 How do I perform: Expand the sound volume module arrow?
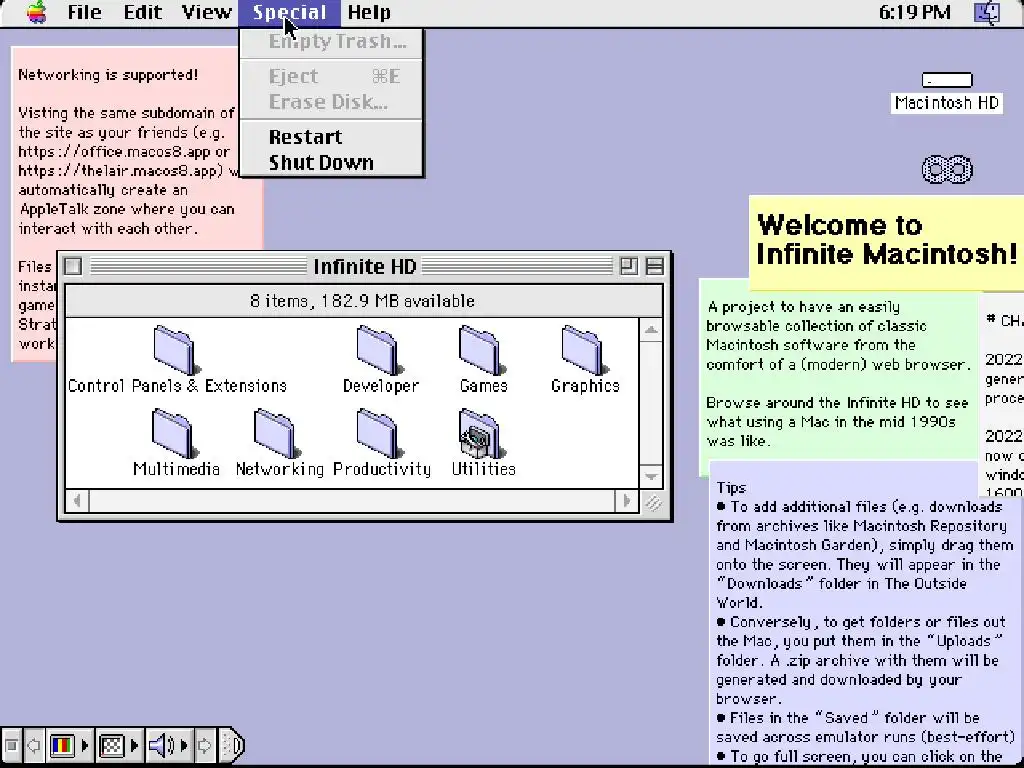[184, 745]
